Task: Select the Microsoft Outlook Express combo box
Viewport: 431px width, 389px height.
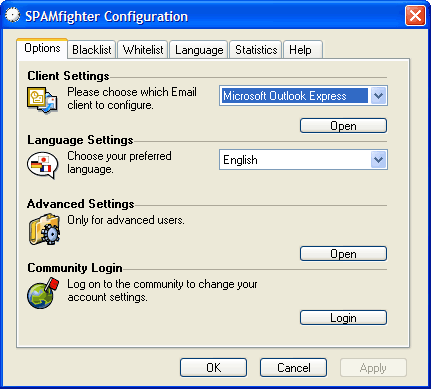Action: pos(303,96)
